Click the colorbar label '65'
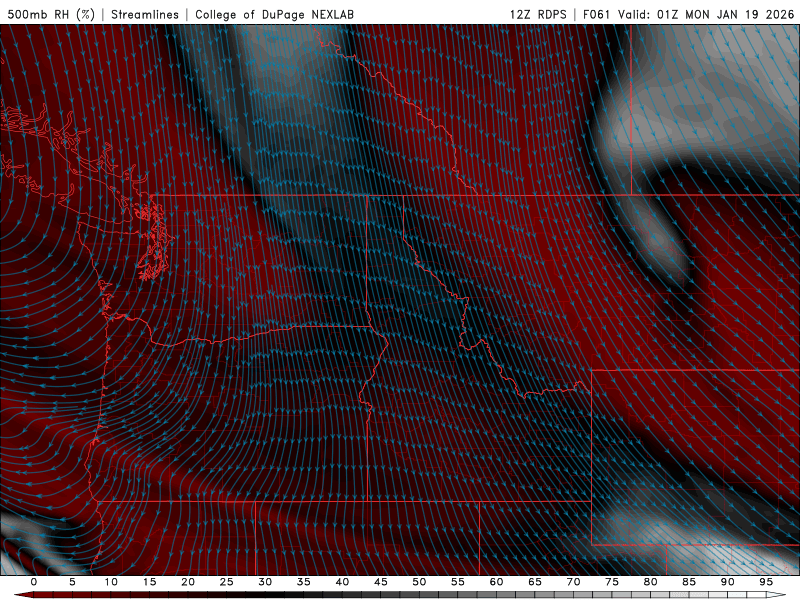Image resolution: width=800 pixels, height=600 pixels. coord(535,582)
